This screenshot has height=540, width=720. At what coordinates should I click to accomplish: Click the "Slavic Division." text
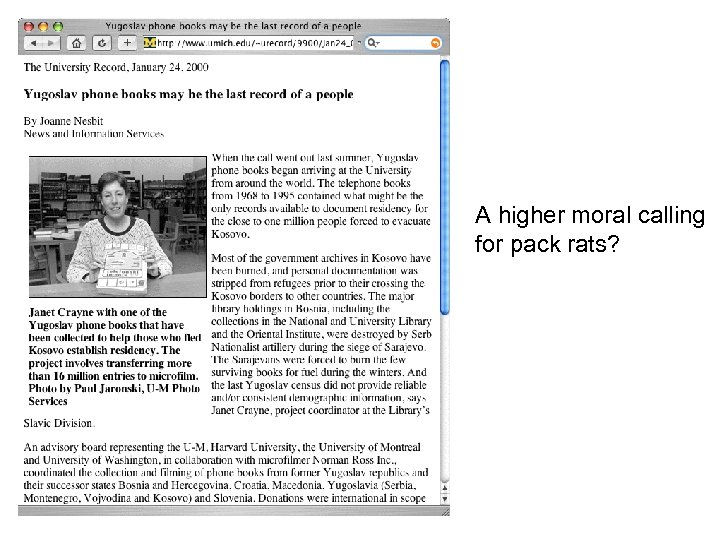[59, 423]
